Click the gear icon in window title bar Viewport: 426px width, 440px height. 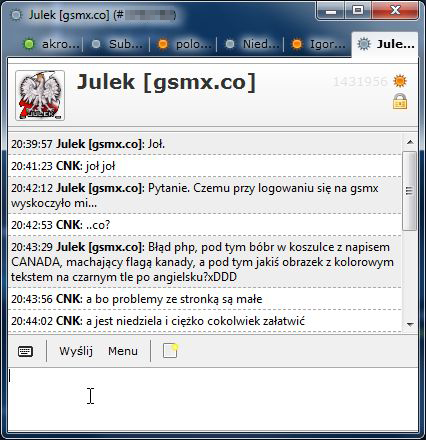[x=16, y=15]
